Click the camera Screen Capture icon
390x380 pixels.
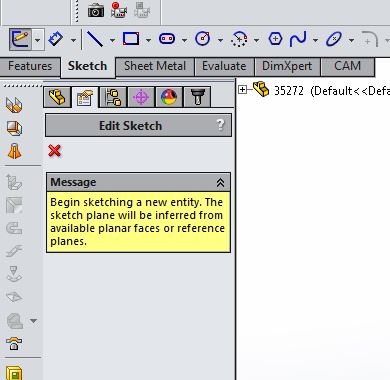[96, 10]
